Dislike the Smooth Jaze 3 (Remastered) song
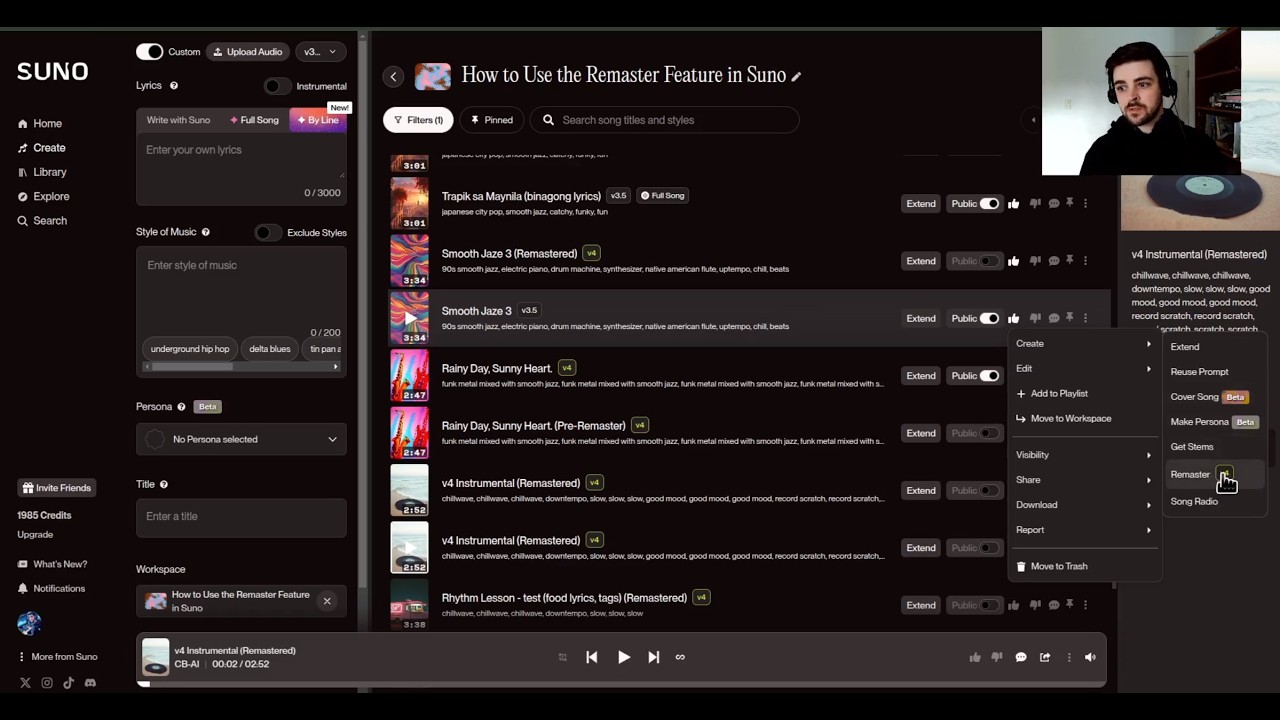This screenshot has height=720, width=1280. [1035, 261]
